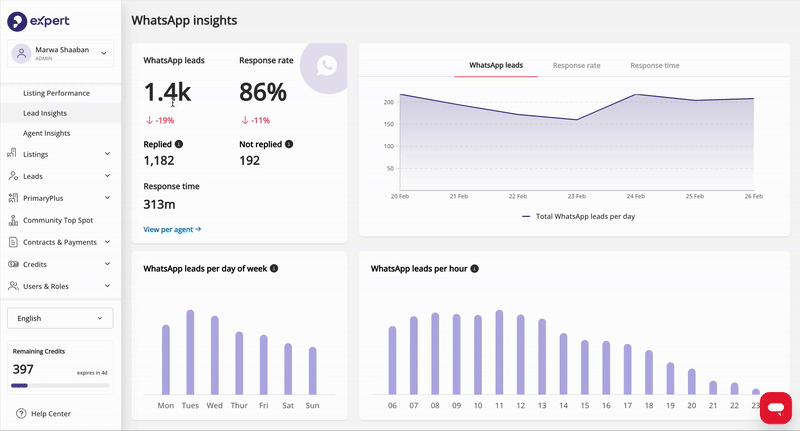This screenshot has height=431, width=800.
Task: Open Agent Insights in the sidebar
Action: (46, 133)
